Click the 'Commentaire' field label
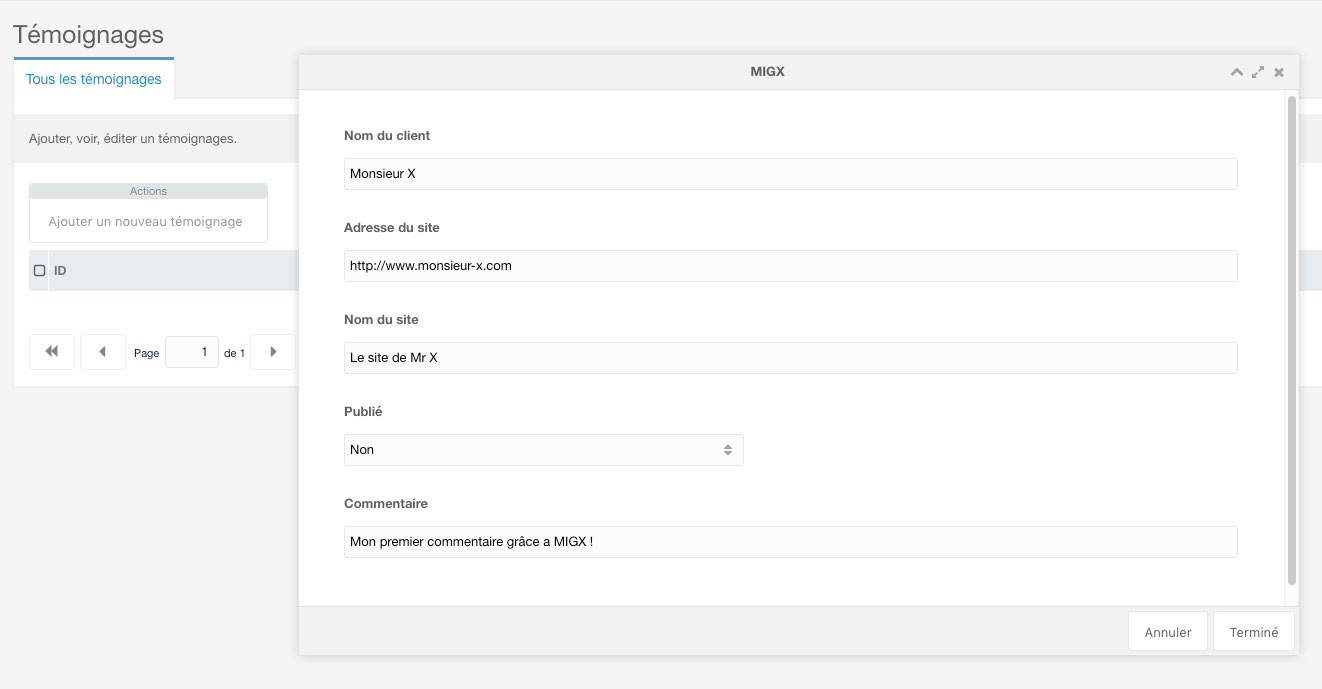The width and height of the screenshot is (1322, 689). click(x=386, y=503)
